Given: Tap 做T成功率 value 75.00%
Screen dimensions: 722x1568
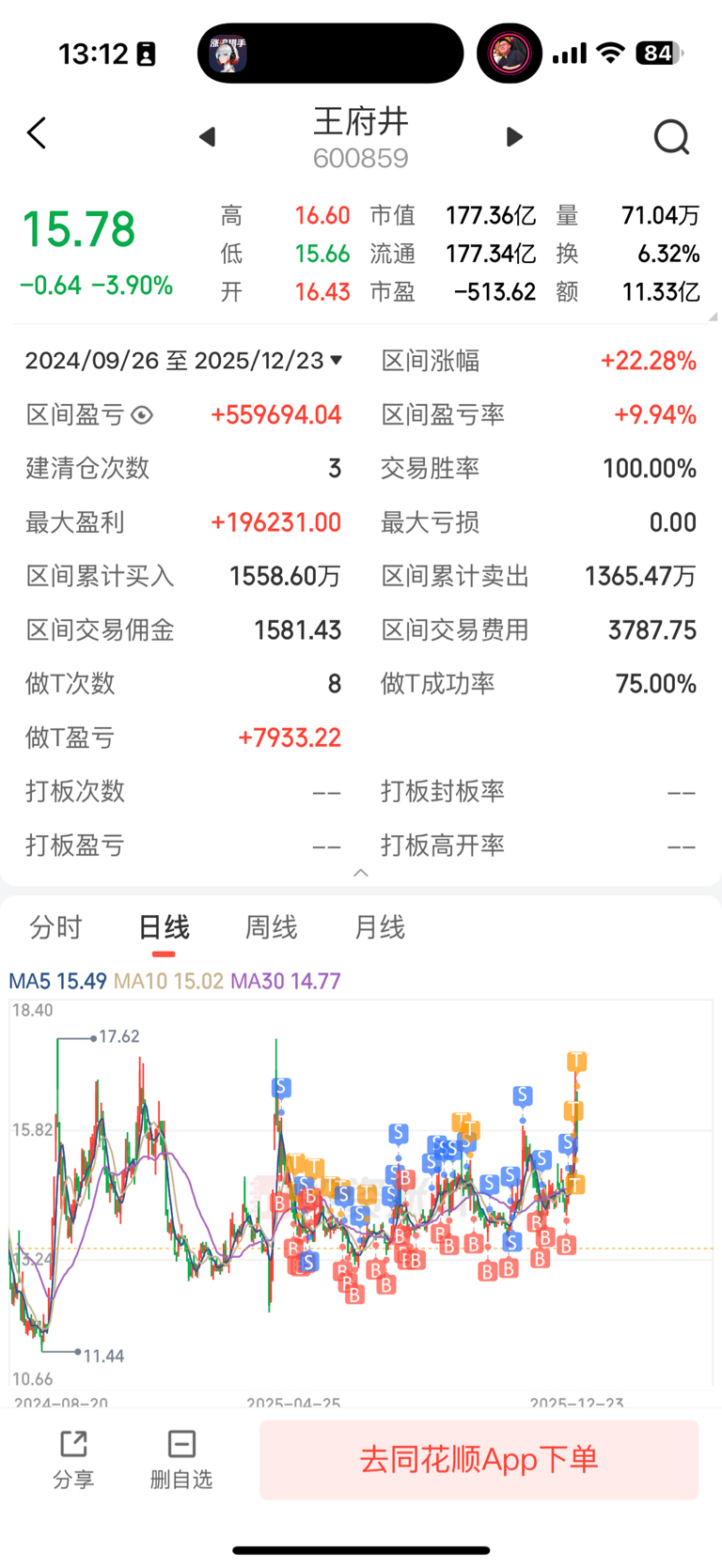Looking at the screenshot, I should pos(656,684).
